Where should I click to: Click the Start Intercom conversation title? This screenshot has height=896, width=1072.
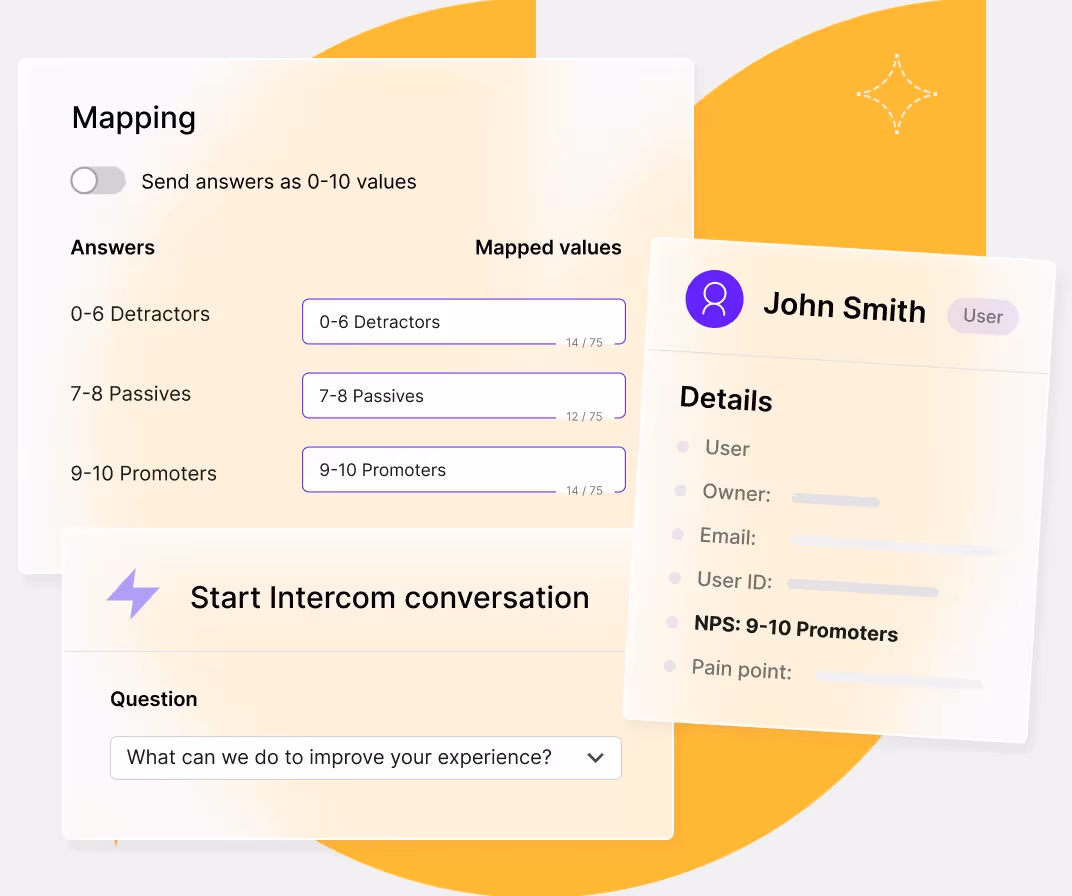(x=390, y=597)
